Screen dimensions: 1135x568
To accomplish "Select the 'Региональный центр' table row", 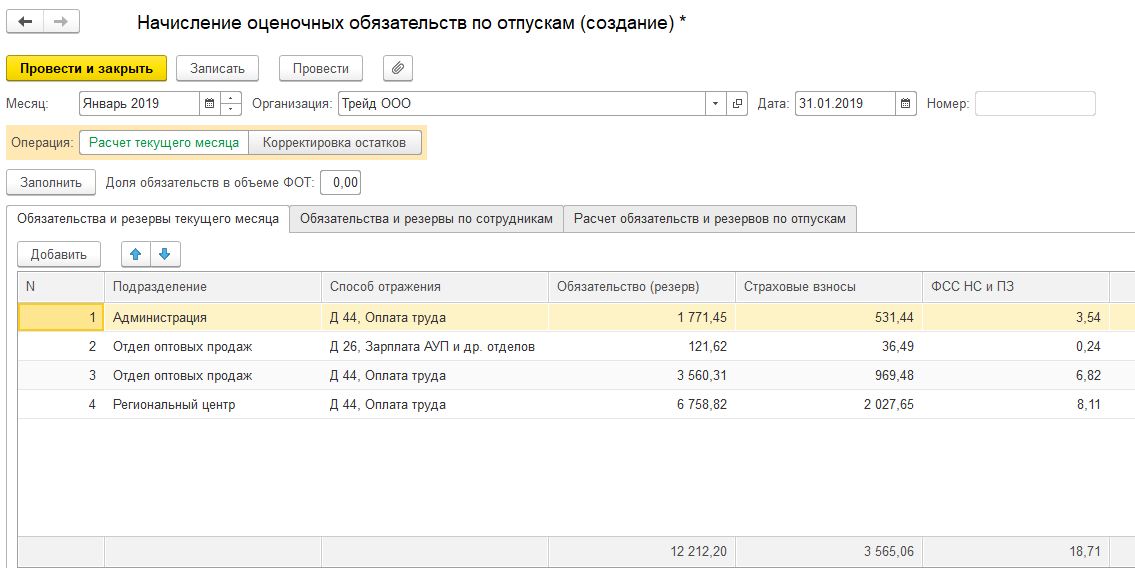I will point(174,405).
